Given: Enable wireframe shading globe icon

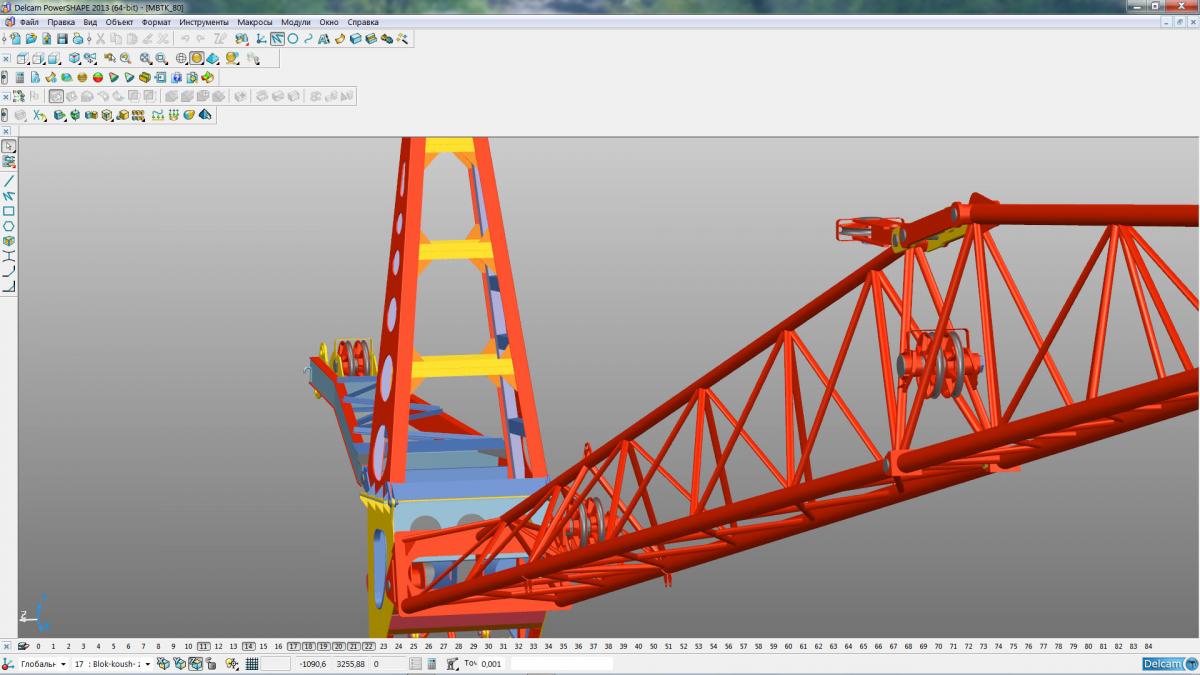Looking at the screenshot, I should pyautogui.click(x=181, y=58).
